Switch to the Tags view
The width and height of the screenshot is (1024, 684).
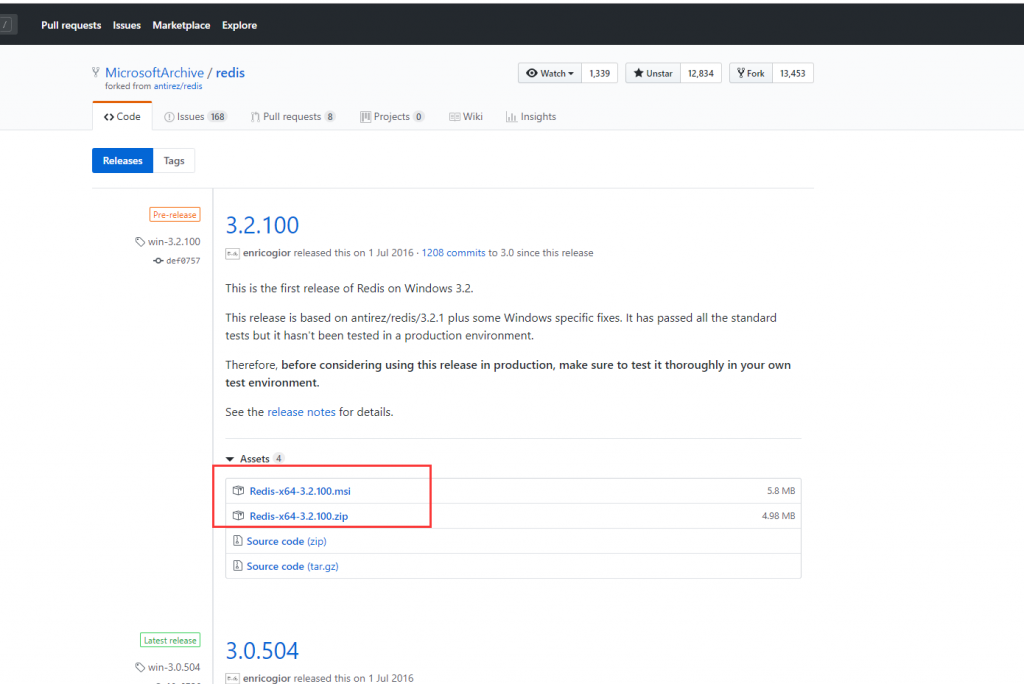[174, 161]
